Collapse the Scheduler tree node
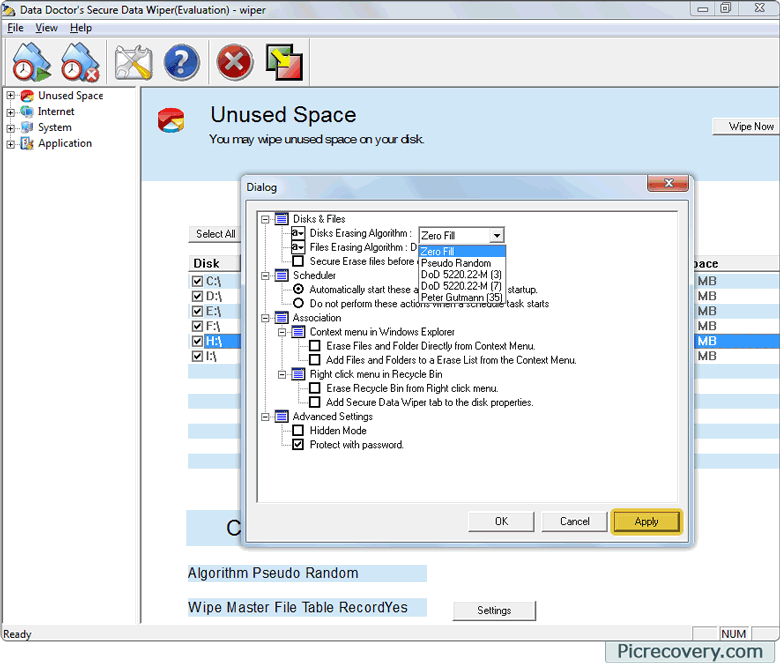 (265, 275)
